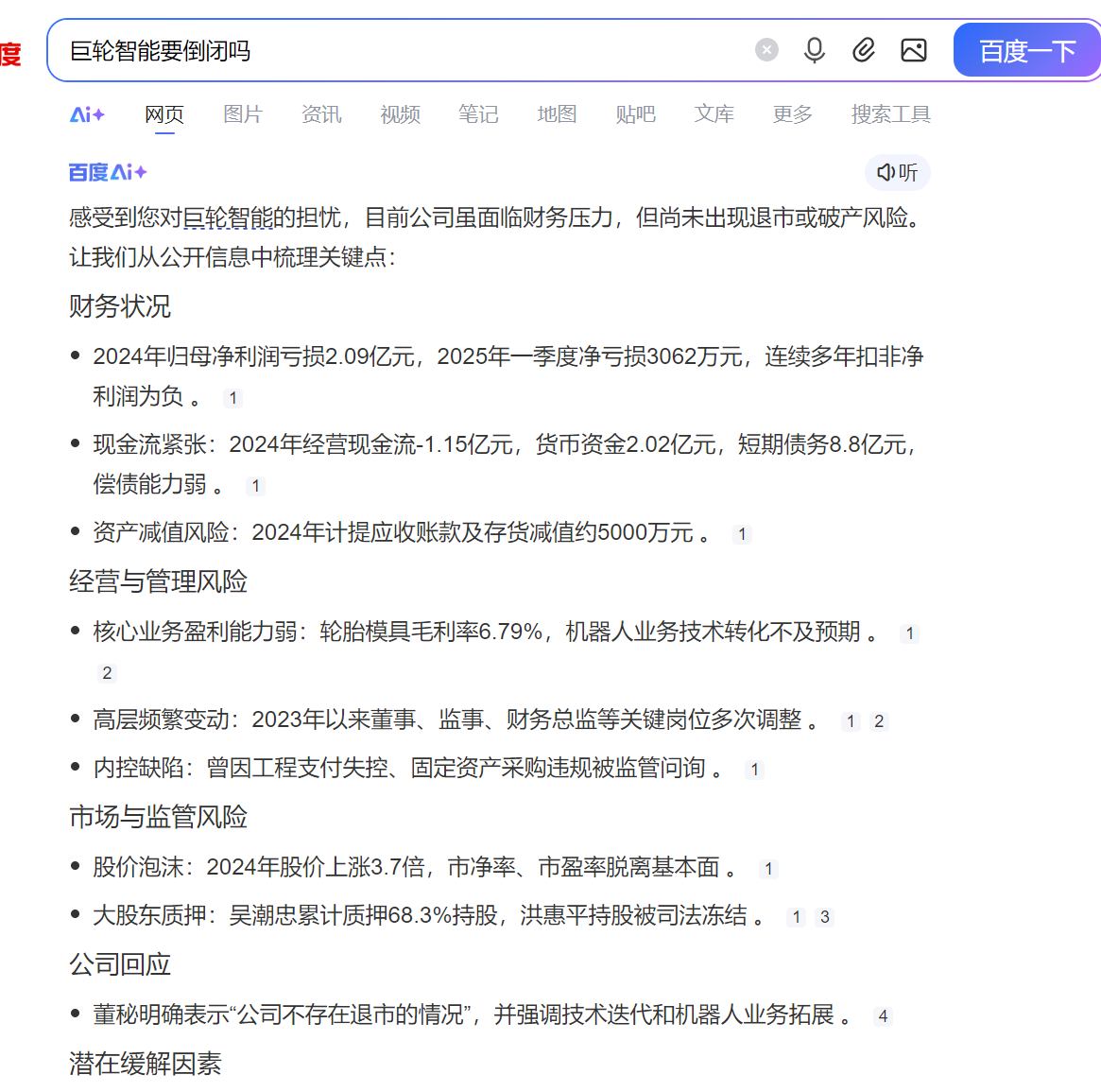Click the 潜在缓解因素 heading

(146, 1064)
